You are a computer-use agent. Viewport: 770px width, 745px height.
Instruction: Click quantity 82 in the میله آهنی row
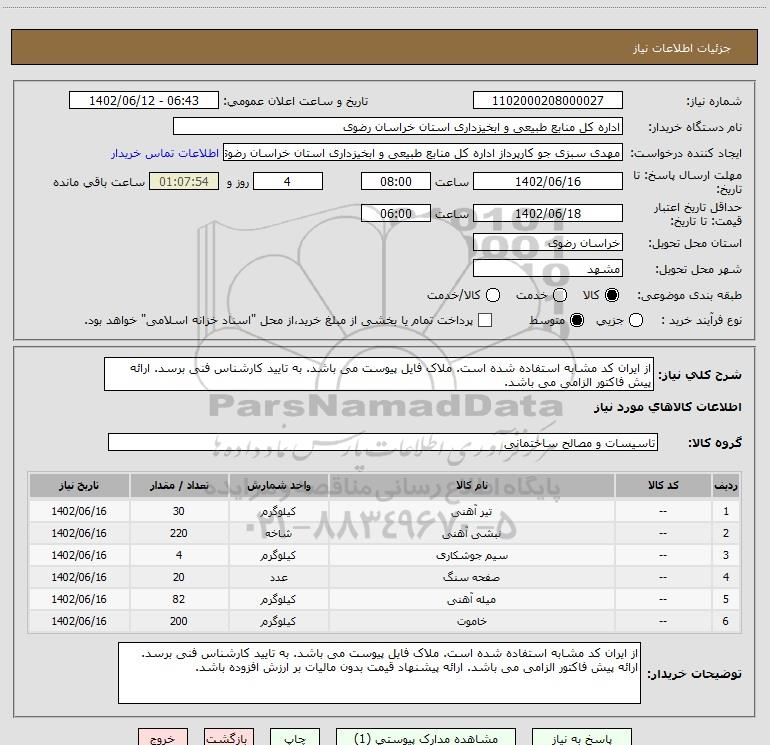[179, 600]
